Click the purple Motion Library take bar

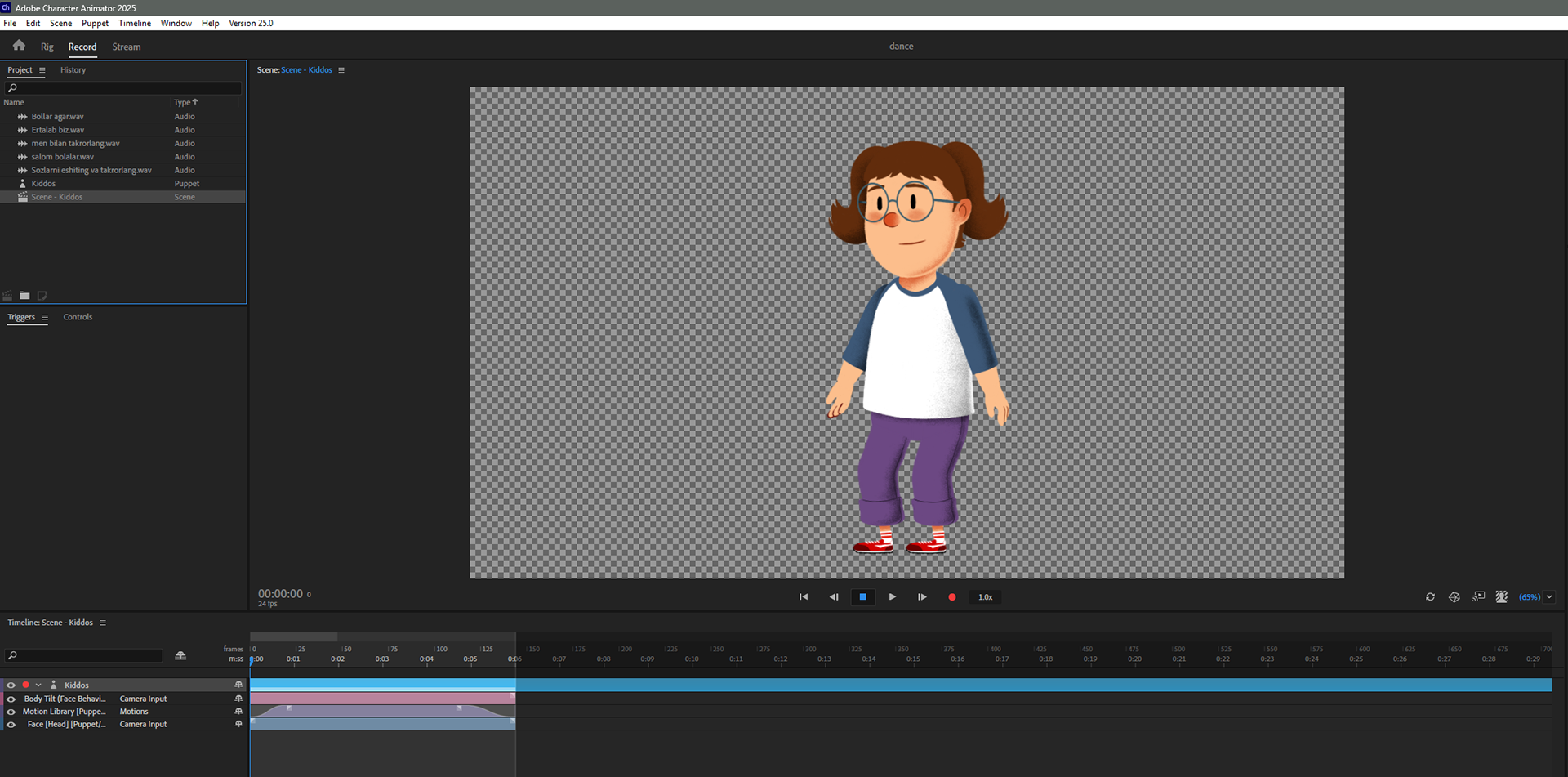tap(382, 711)
